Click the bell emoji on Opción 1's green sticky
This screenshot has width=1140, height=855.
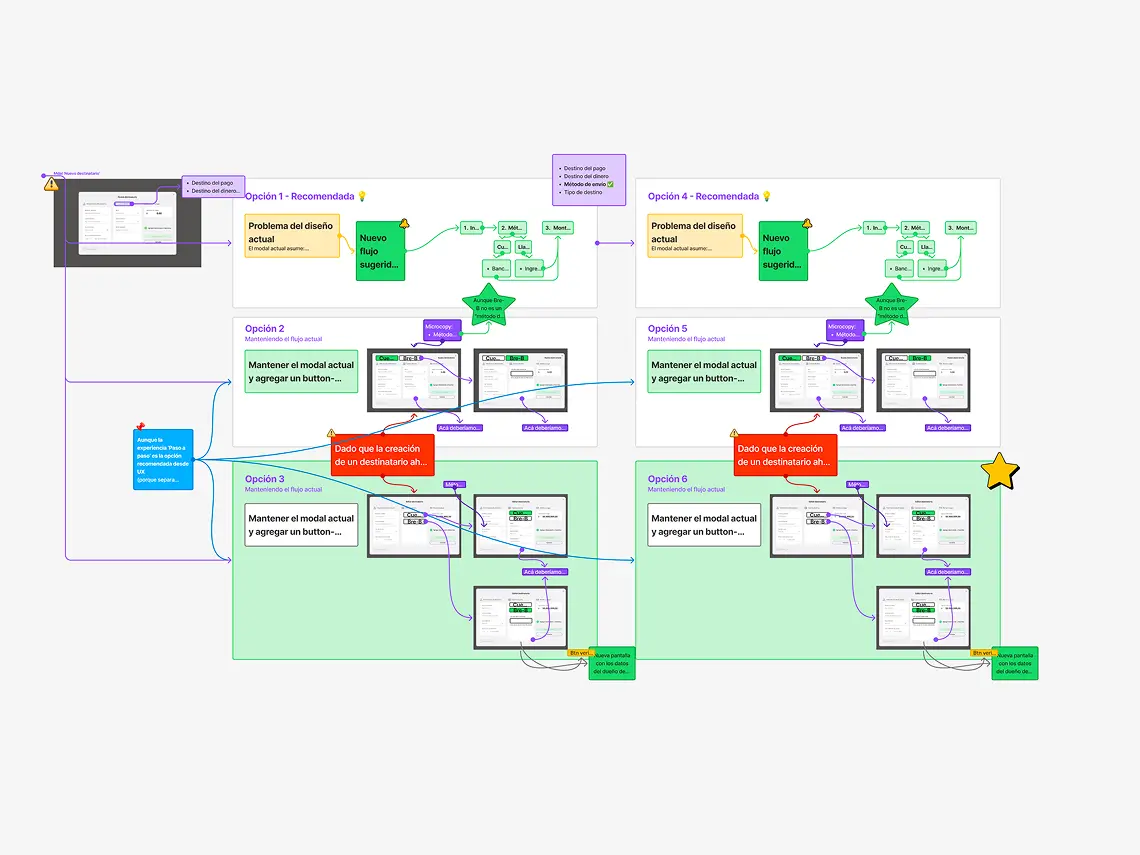(x=403, y=224)
